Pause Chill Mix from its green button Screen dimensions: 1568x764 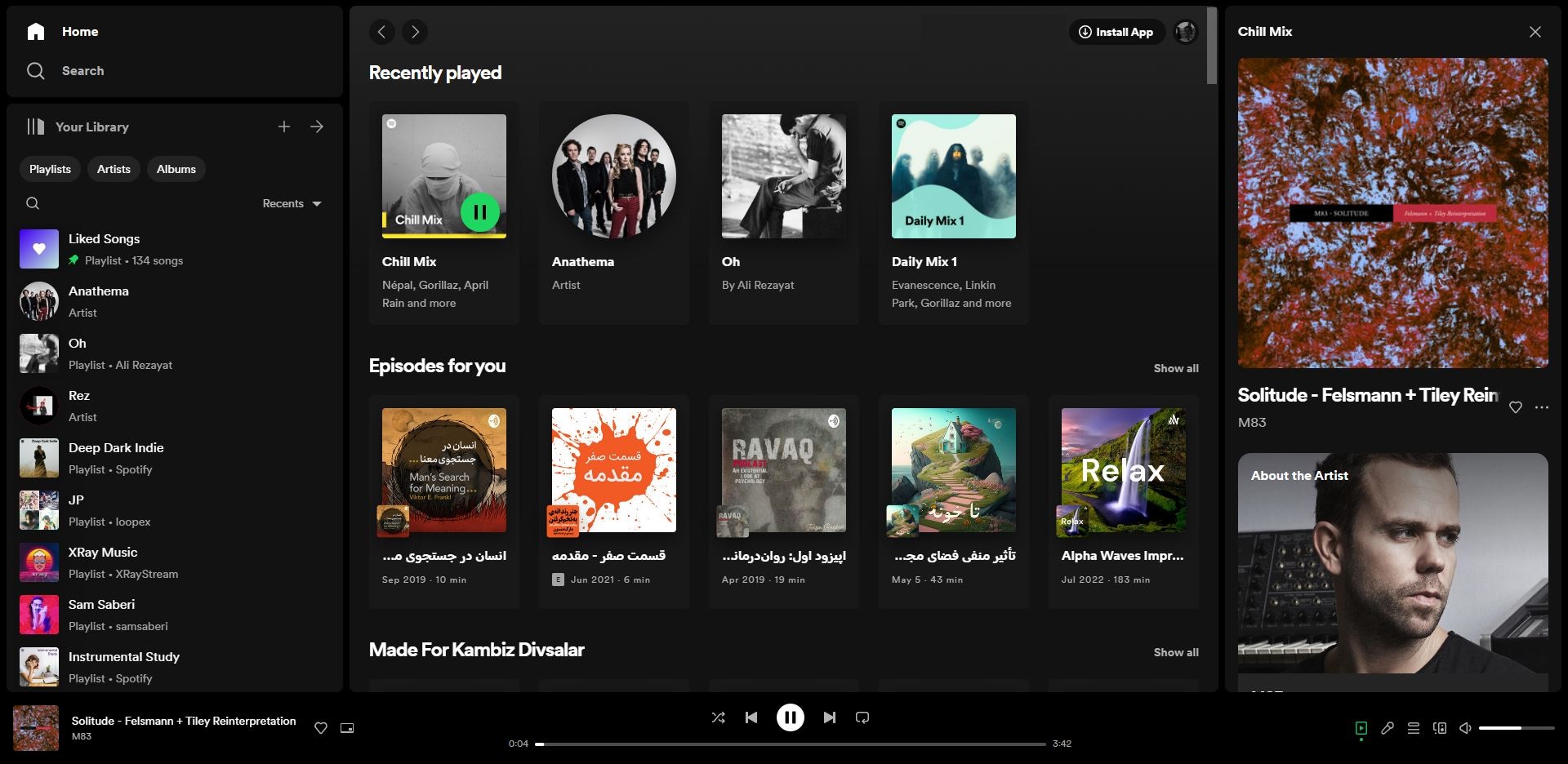(480, 212)
